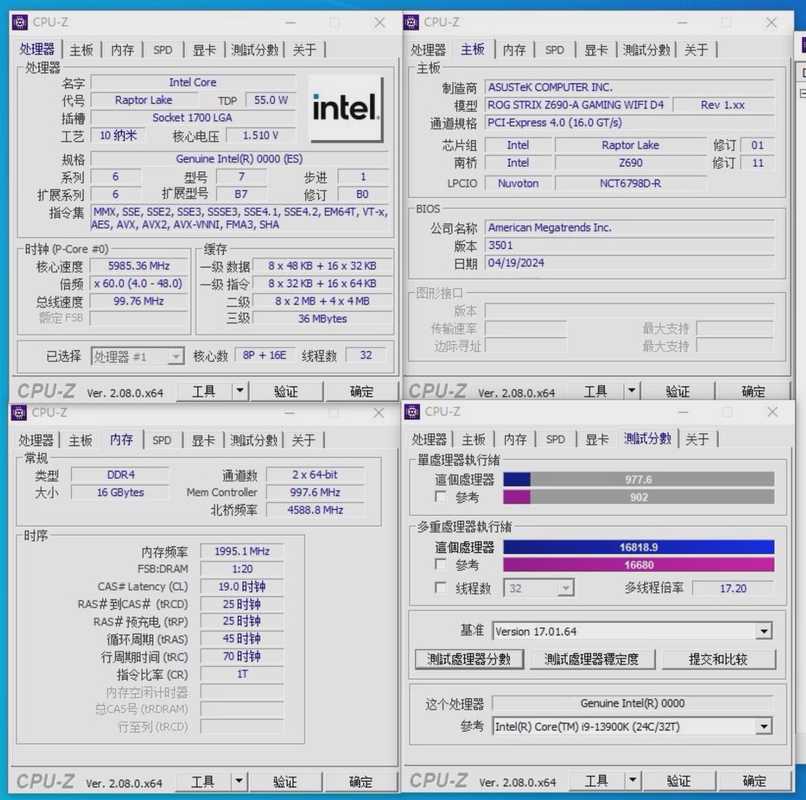Close the processor CPU-Z window
The height and width of the screenshot is (800, 806).
click(379, 23)
